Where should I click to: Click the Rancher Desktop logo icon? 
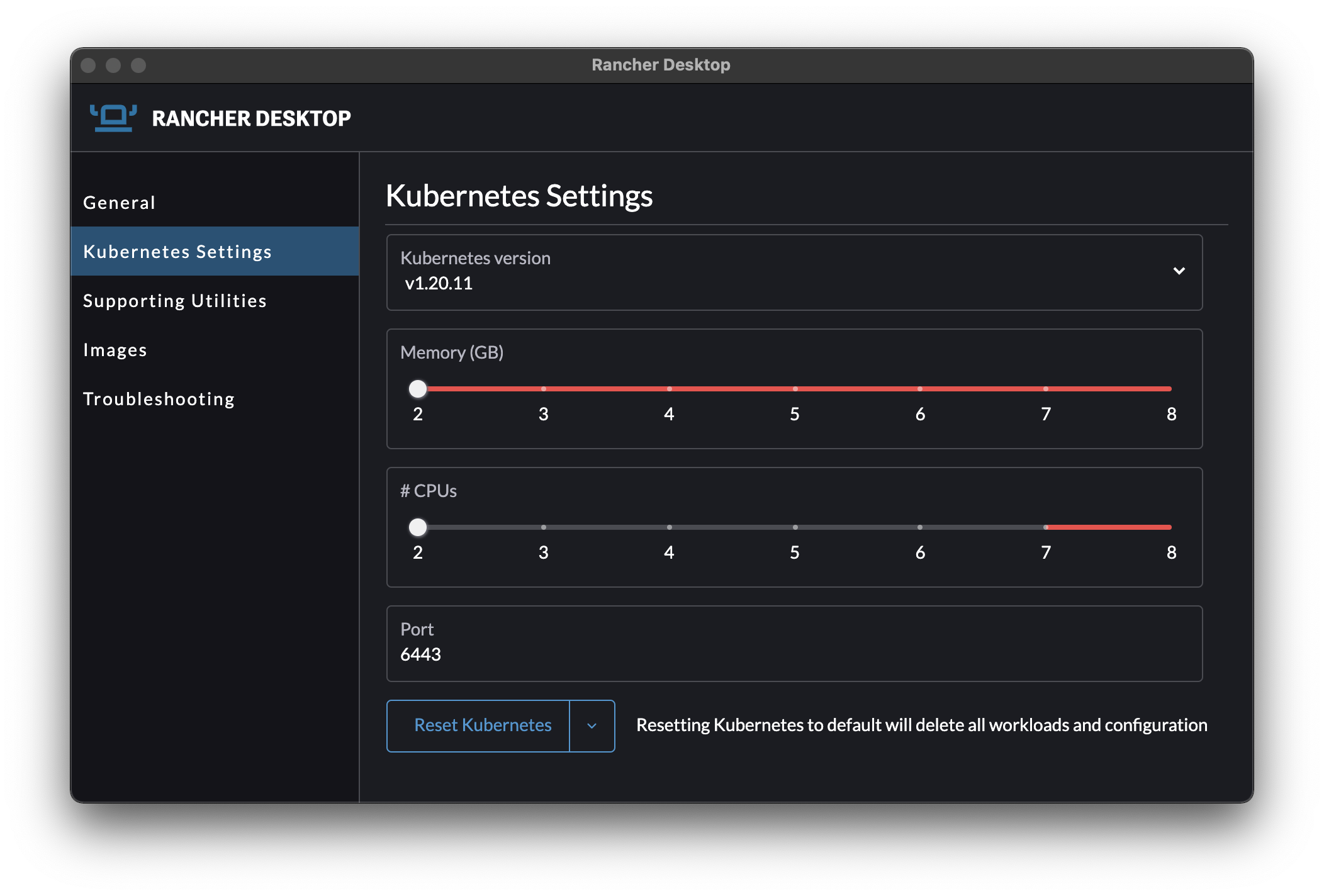click(113, 117)
